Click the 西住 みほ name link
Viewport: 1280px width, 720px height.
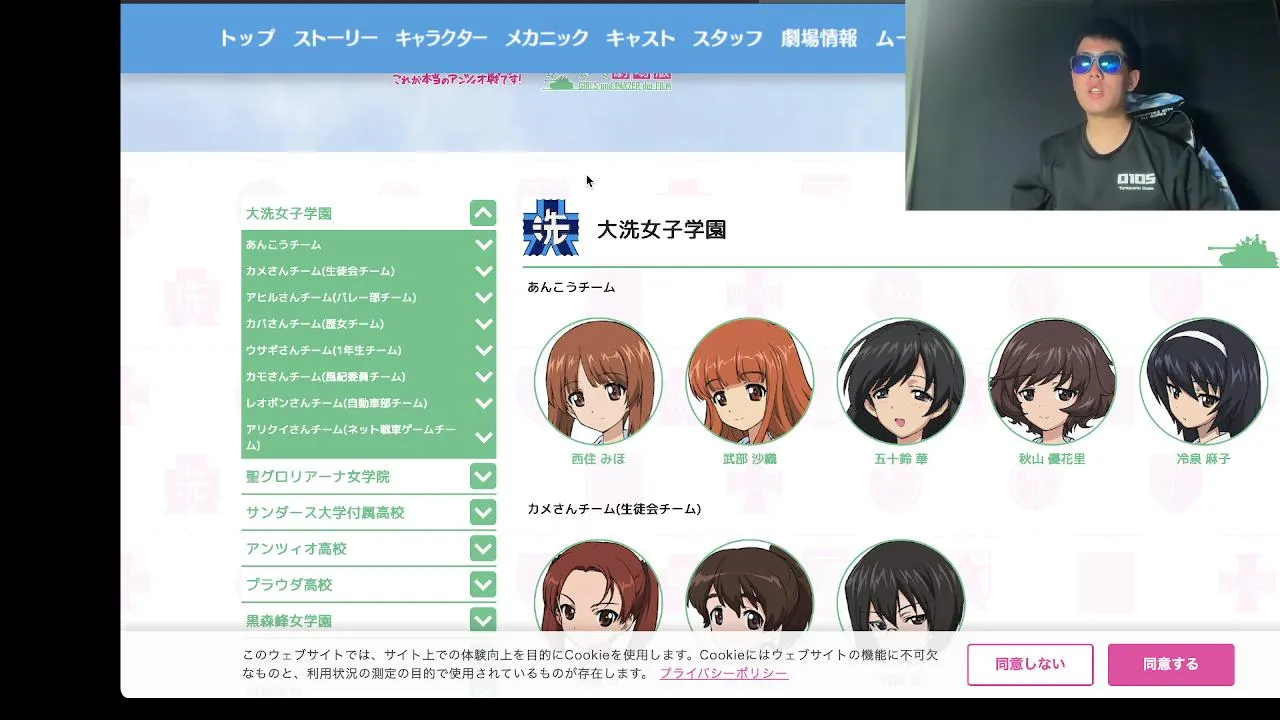click(598, 459)
